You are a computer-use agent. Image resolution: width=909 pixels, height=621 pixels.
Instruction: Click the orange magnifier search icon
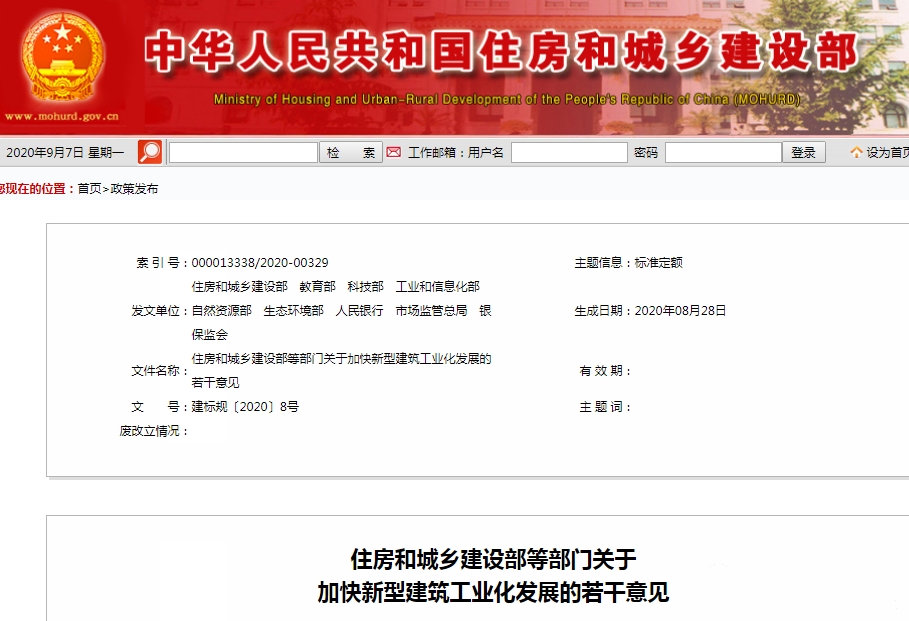coord(150,152)
